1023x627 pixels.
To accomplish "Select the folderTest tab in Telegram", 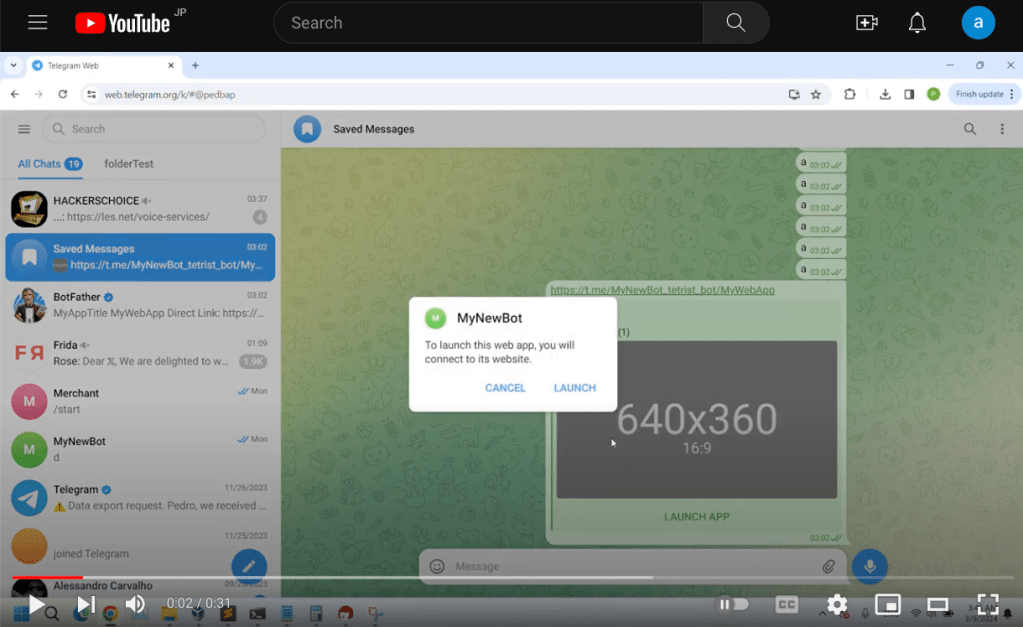I will pyautogui.click(x=129, y=164).
